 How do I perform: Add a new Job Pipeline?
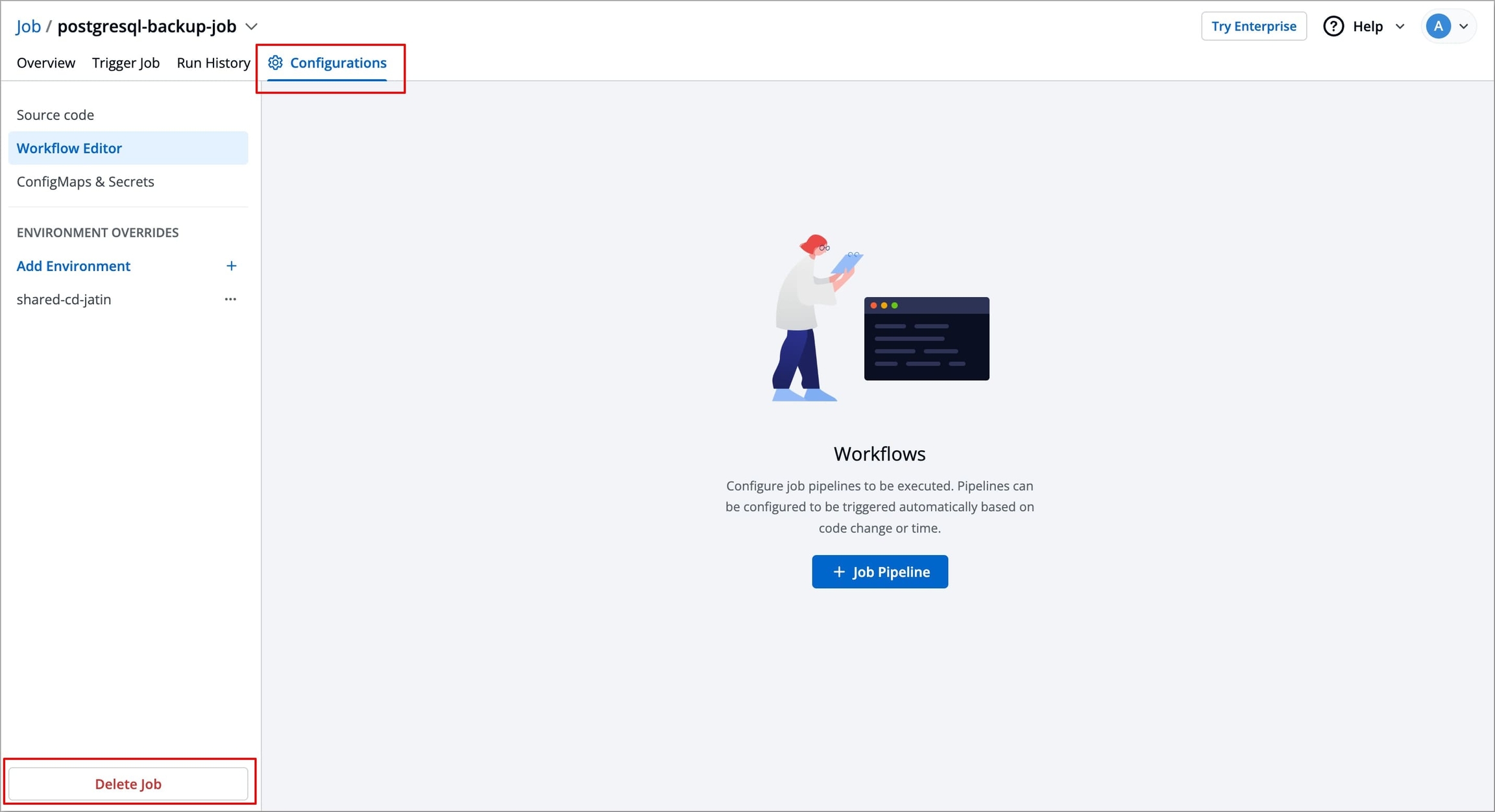coord(879,571)
